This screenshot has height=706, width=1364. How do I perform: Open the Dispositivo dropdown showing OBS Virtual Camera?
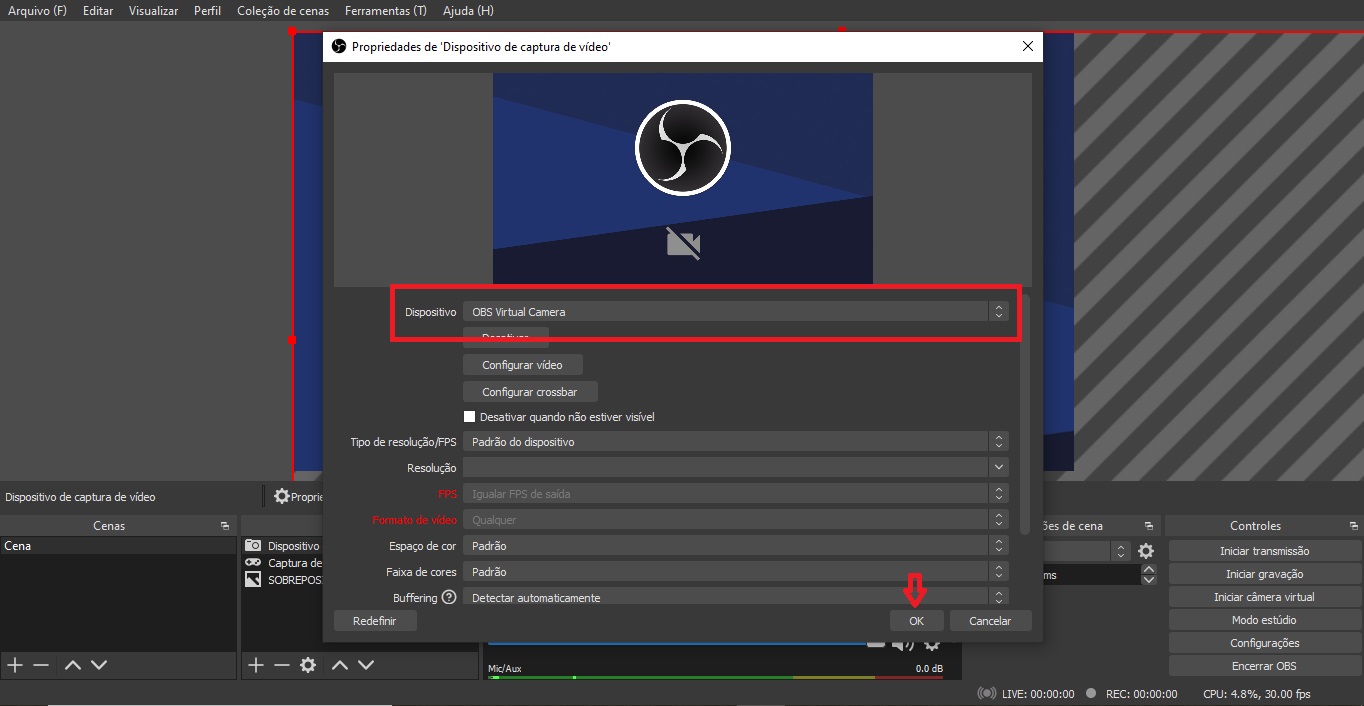pos(734,312)
